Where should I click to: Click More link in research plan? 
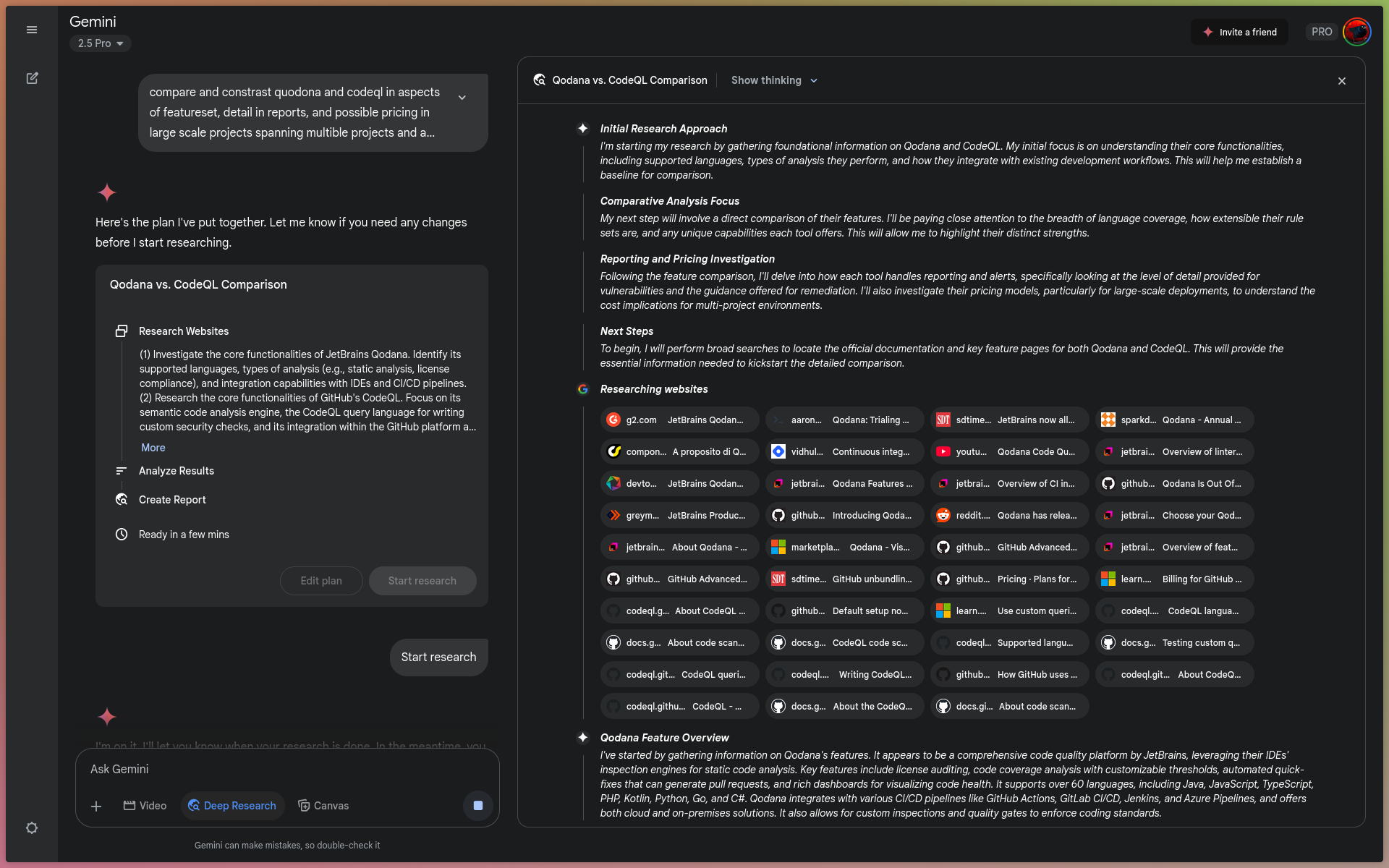(153, 448)
